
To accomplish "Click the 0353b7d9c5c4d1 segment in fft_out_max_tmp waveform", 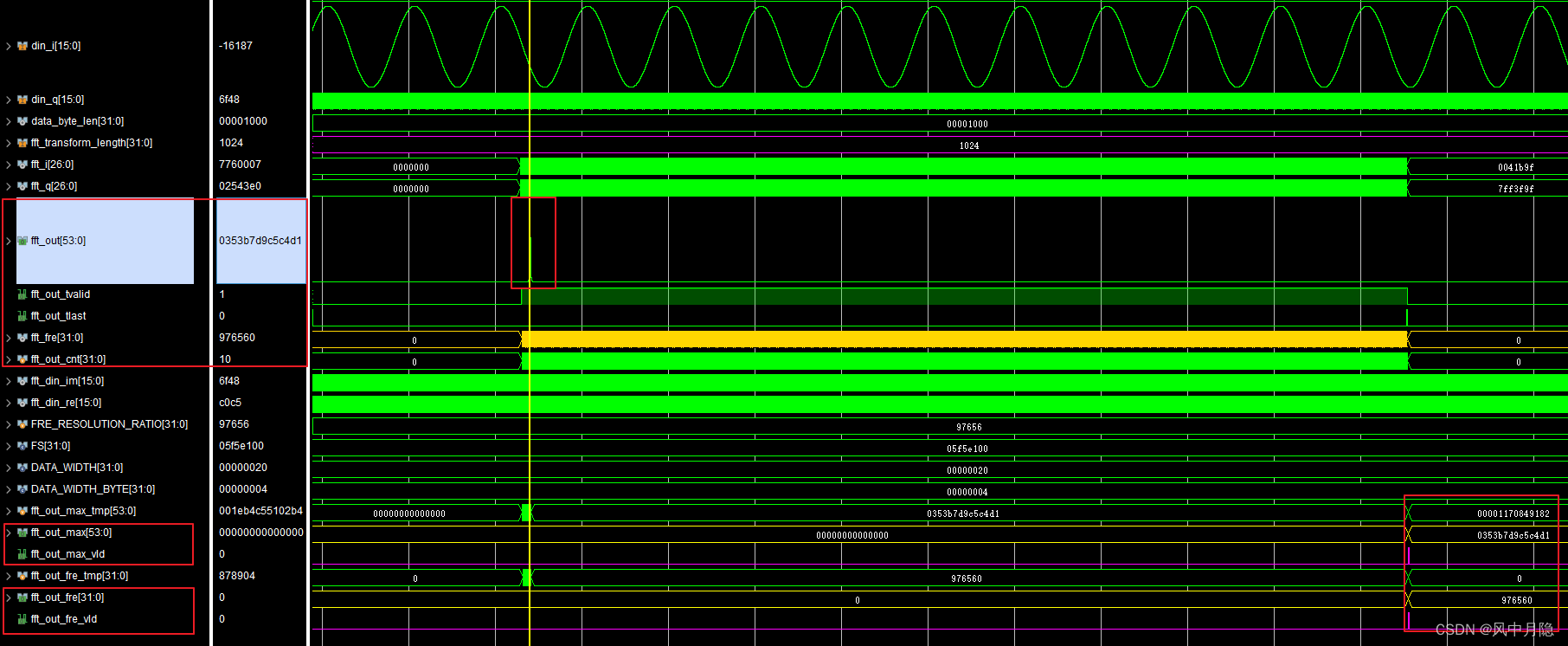I will [963, 514].
